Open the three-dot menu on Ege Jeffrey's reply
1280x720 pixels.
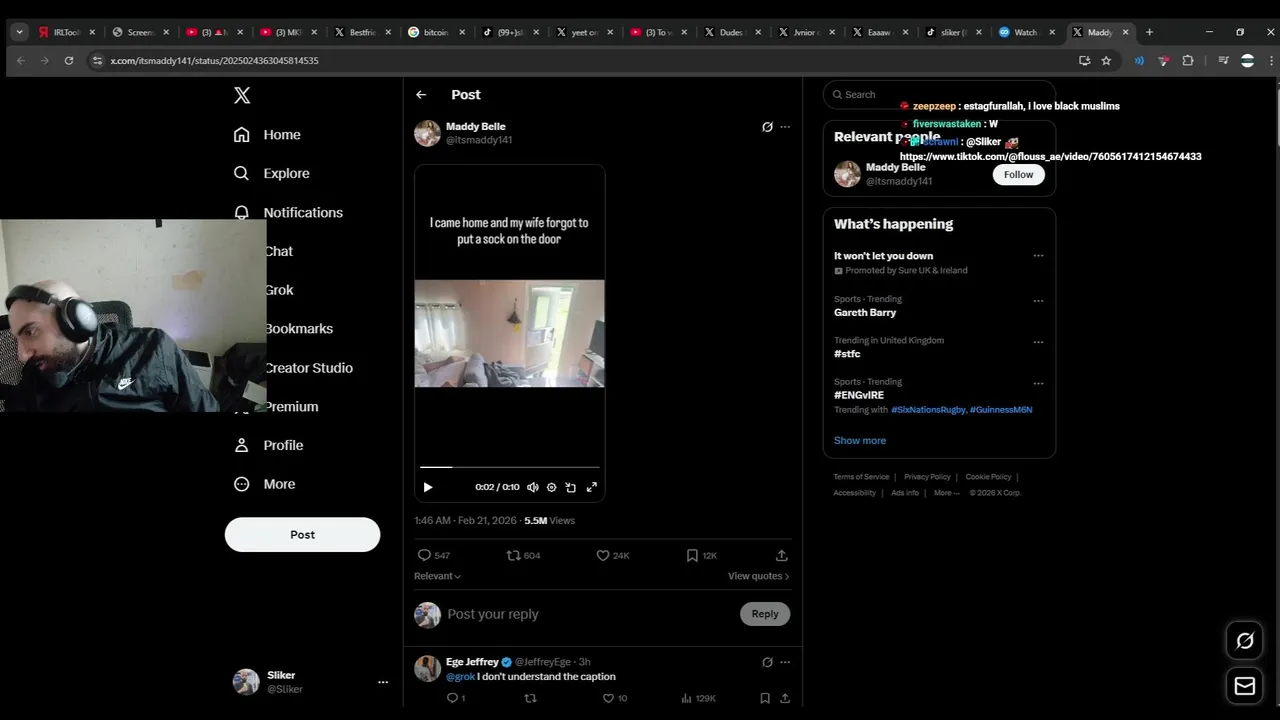pos(785,662)
